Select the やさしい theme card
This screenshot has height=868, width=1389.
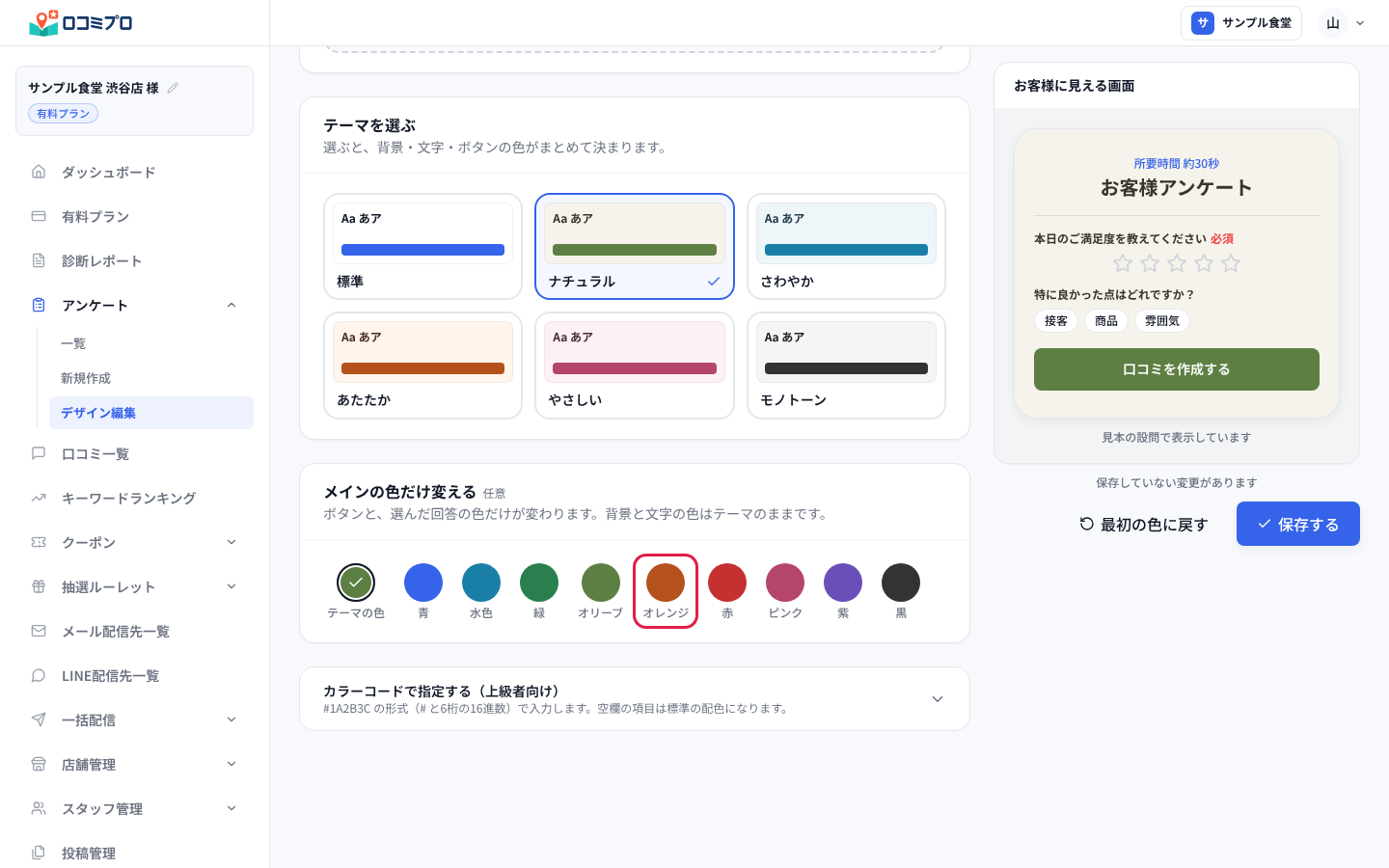coord(635,366)
